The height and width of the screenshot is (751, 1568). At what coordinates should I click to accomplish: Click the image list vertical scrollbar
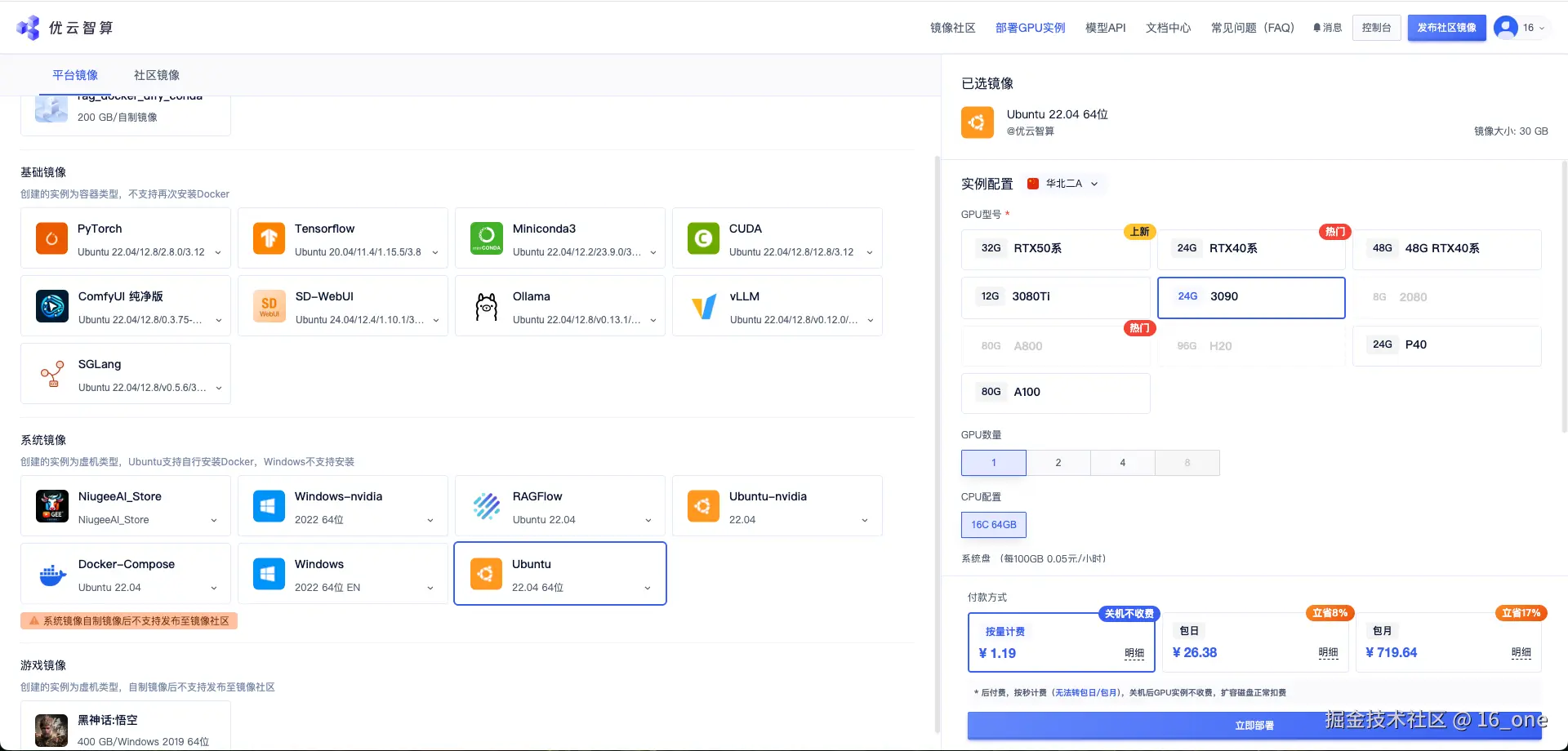[x=937, y=445]
